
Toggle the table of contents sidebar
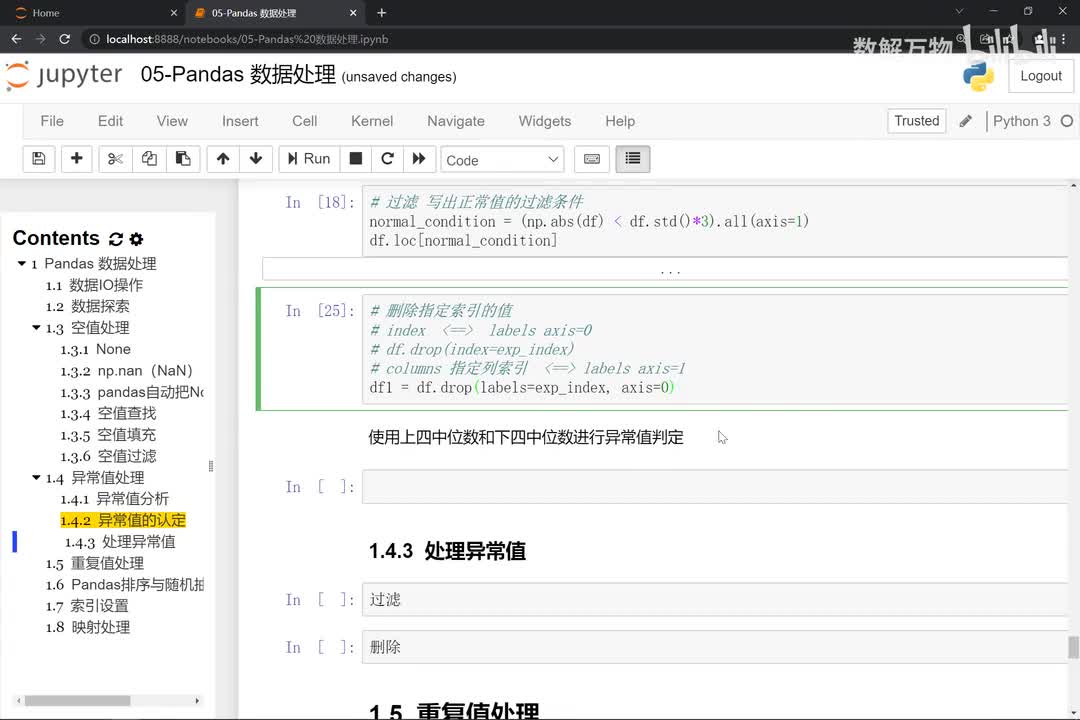click(x=632, y=159)
